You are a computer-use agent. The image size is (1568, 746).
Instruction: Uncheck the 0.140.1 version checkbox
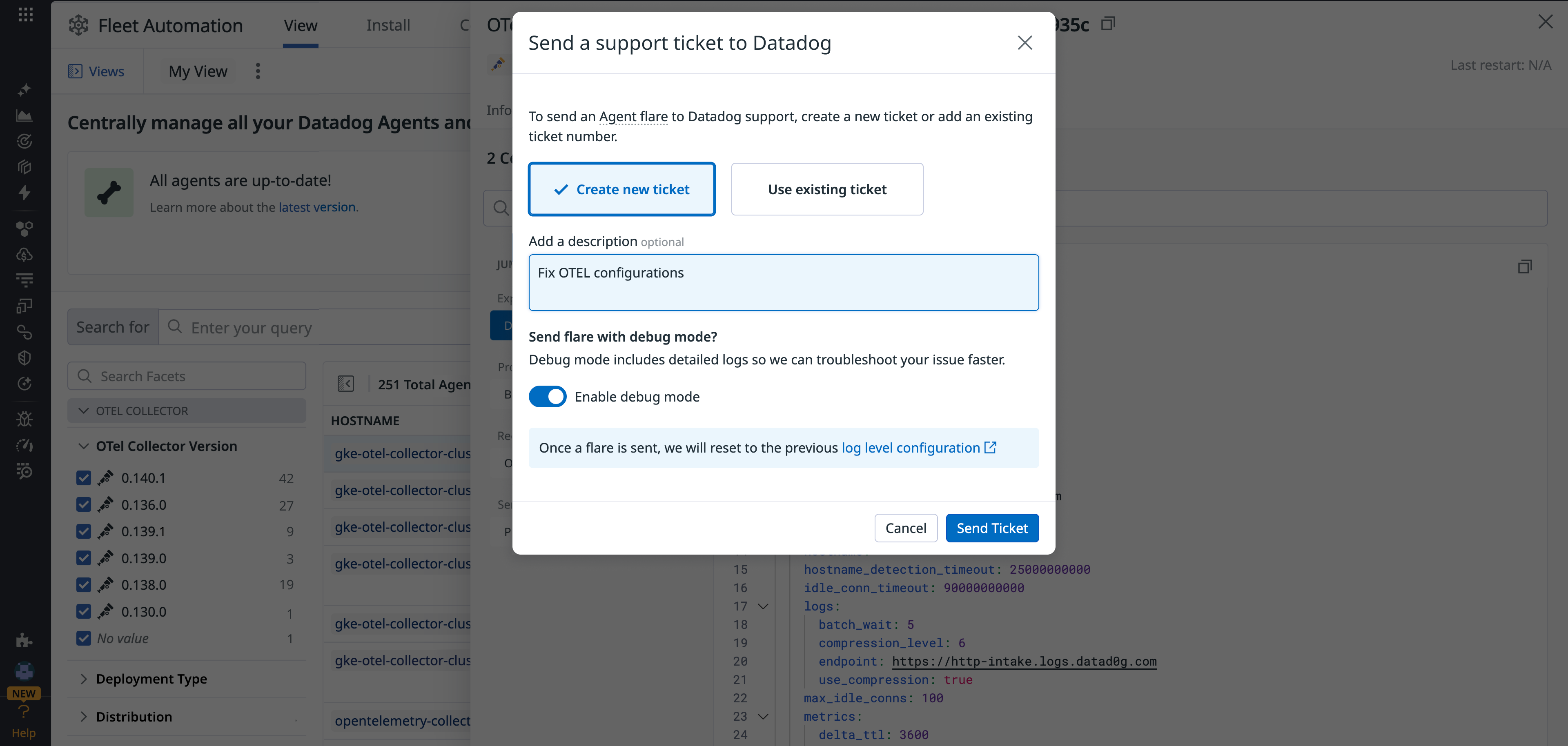click(84, 478)
